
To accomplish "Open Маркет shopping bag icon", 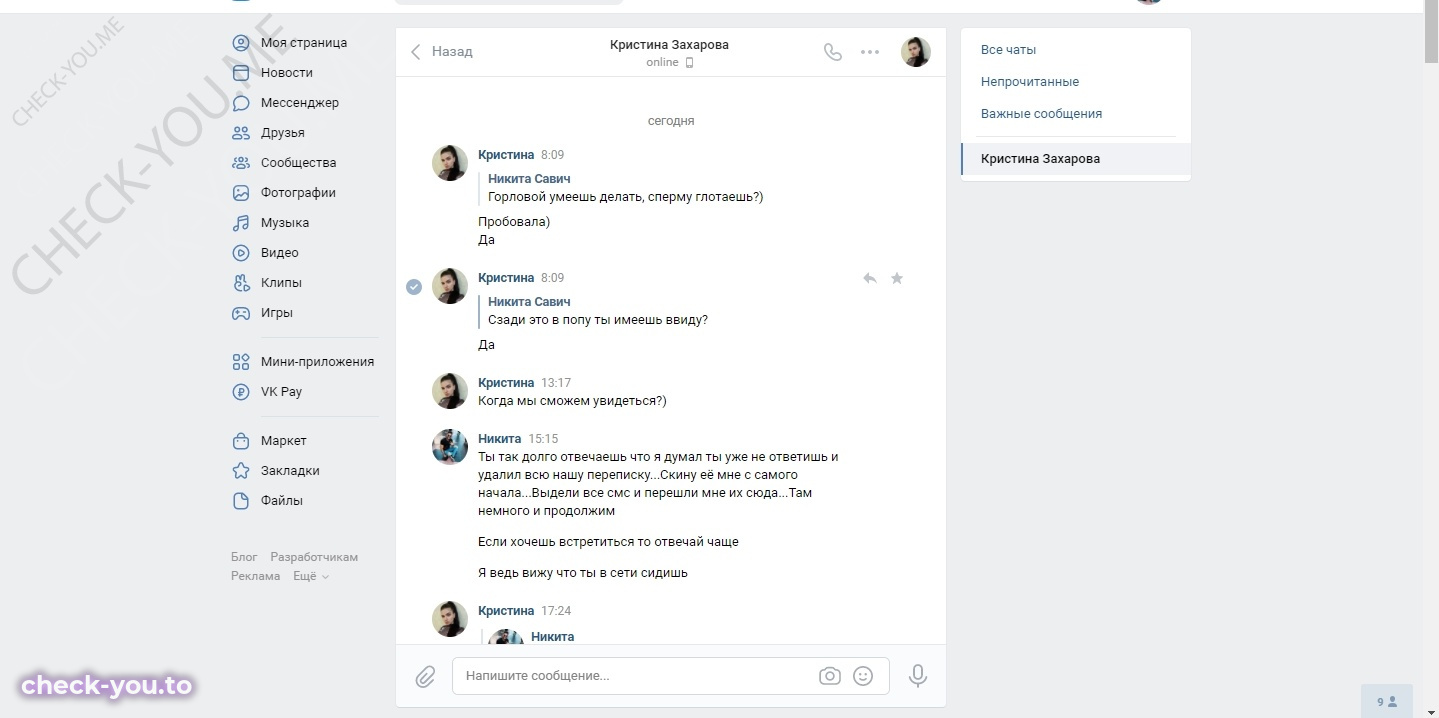I will [241, 441].
